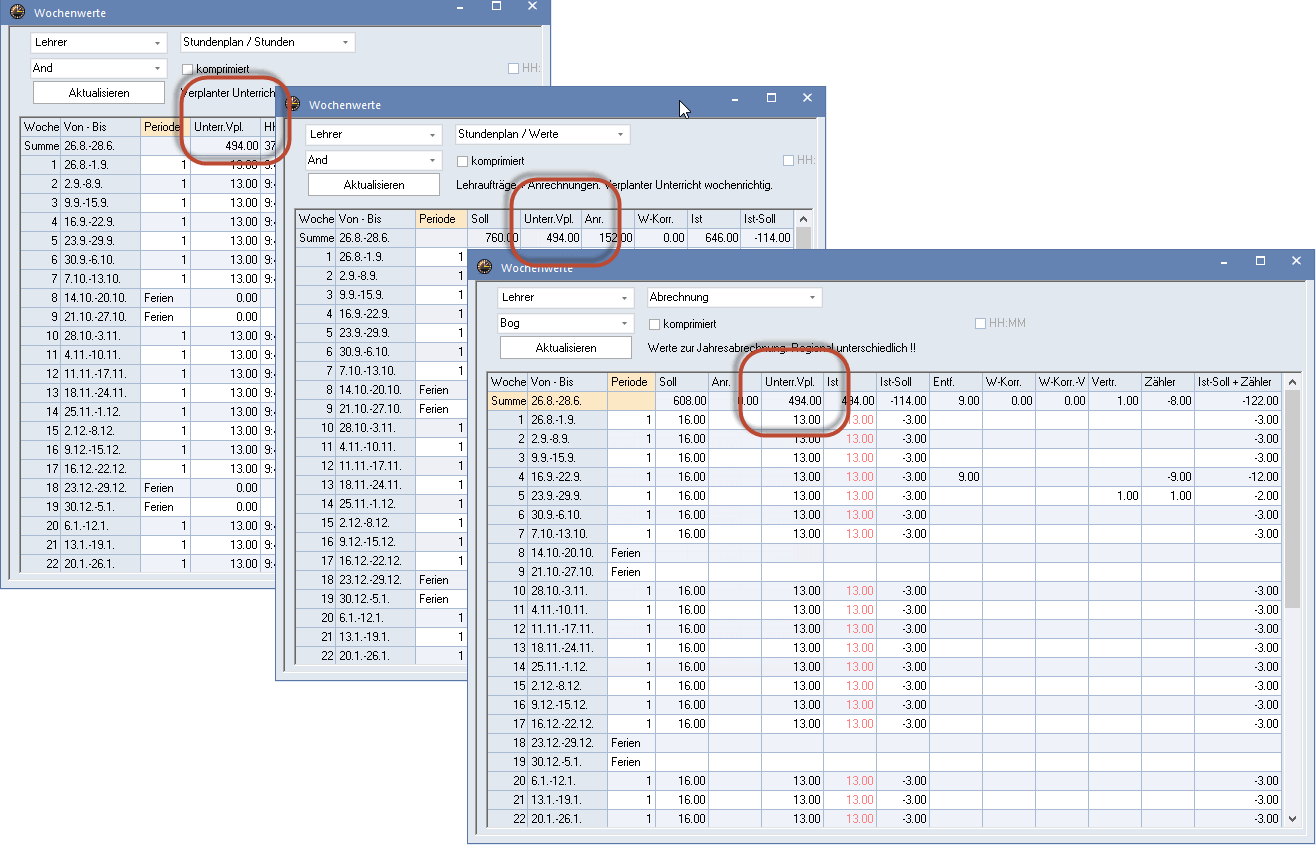Click the -122.00 sum cell
The height and width of the screenshot is (845, 1316).
(1238, 401)
